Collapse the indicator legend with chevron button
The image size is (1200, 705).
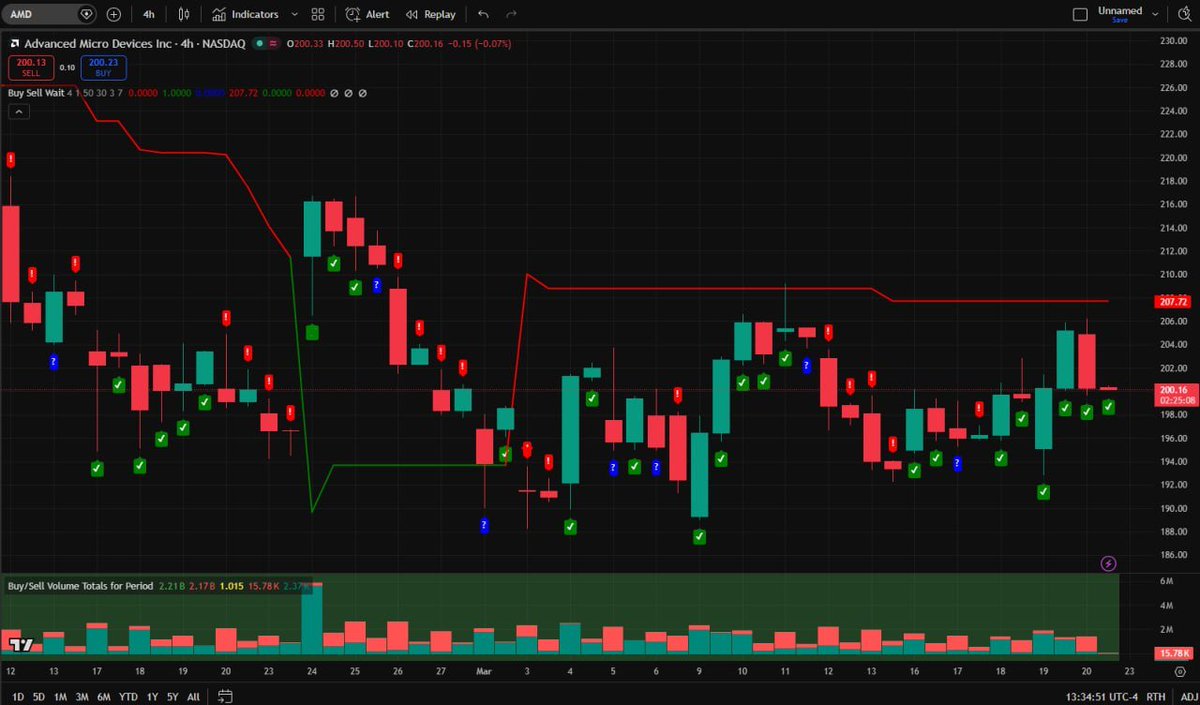click(x=19, y=113)
